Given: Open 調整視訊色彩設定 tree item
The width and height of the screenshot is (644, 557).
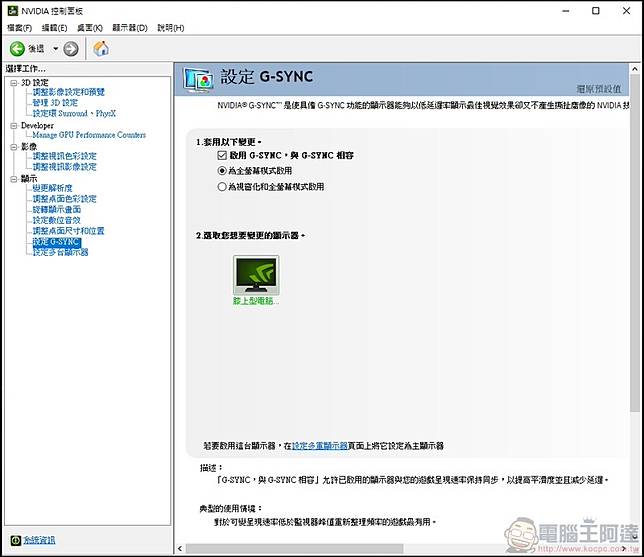Looking at the screenshot, I should tap(64, 156).
